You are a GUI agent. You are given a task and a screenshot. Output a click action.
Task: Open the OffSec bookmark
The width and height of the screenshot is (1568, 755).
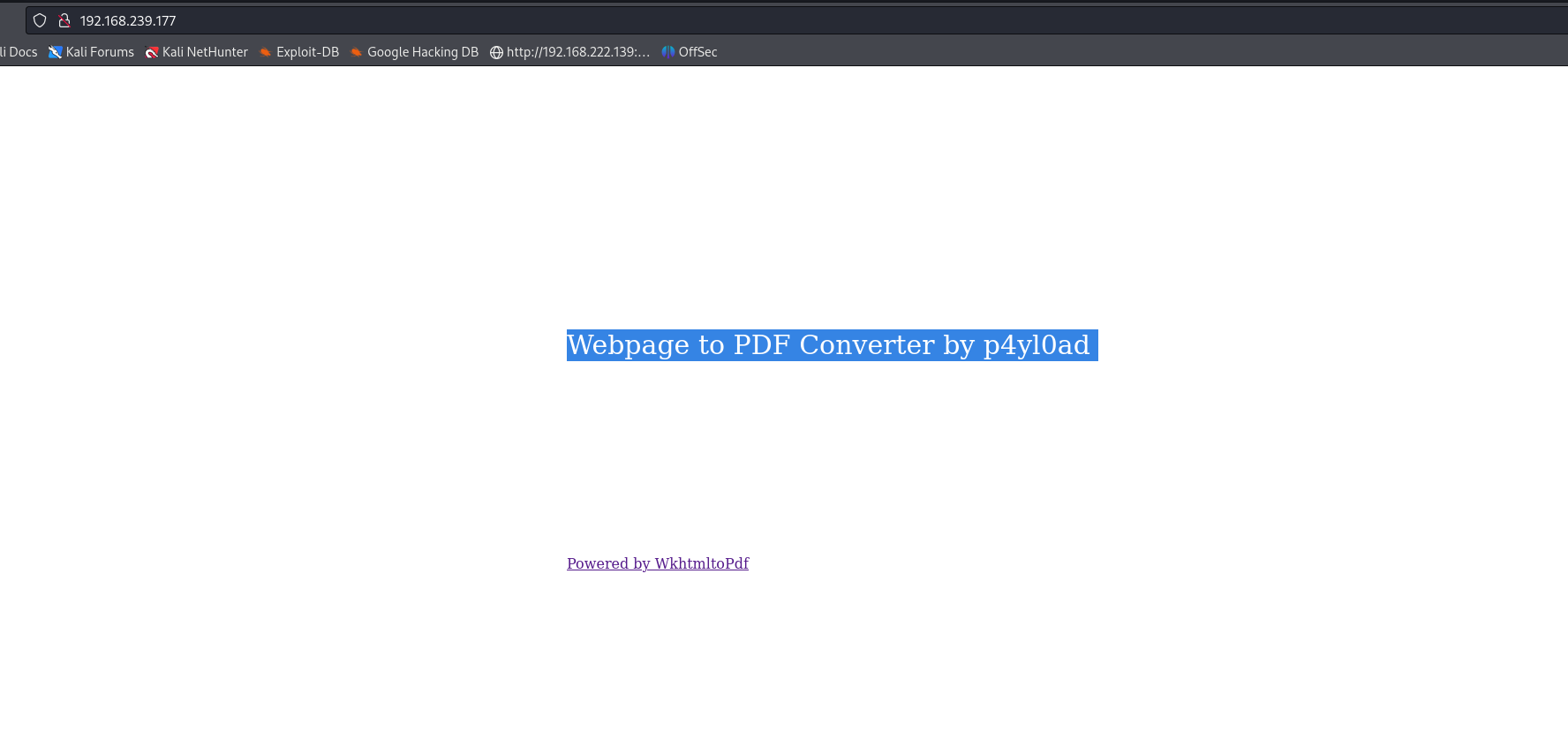click(x=690, y=52)
